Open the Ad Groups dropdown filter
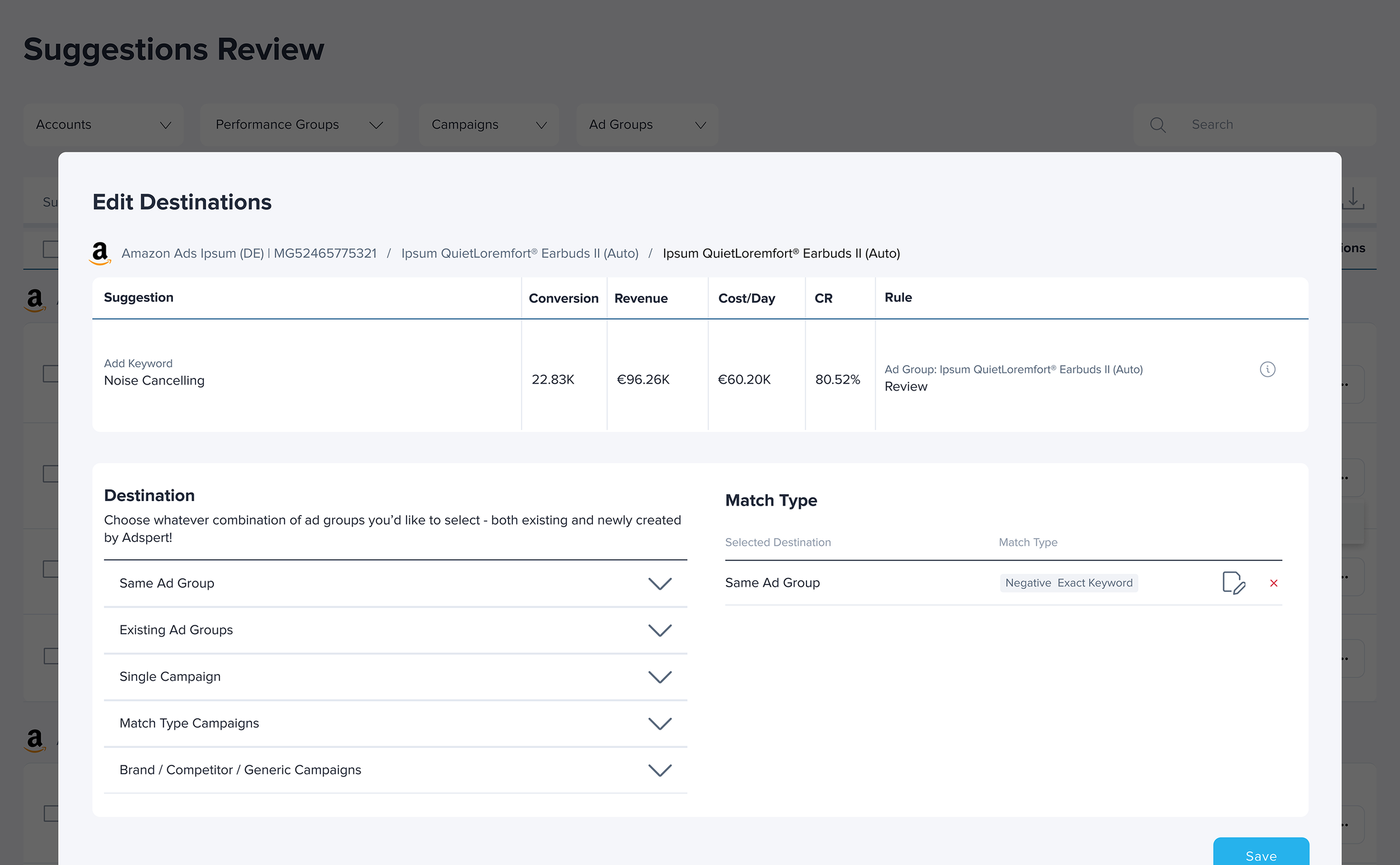Viewport: 1400px width, 865px height. 646,125
